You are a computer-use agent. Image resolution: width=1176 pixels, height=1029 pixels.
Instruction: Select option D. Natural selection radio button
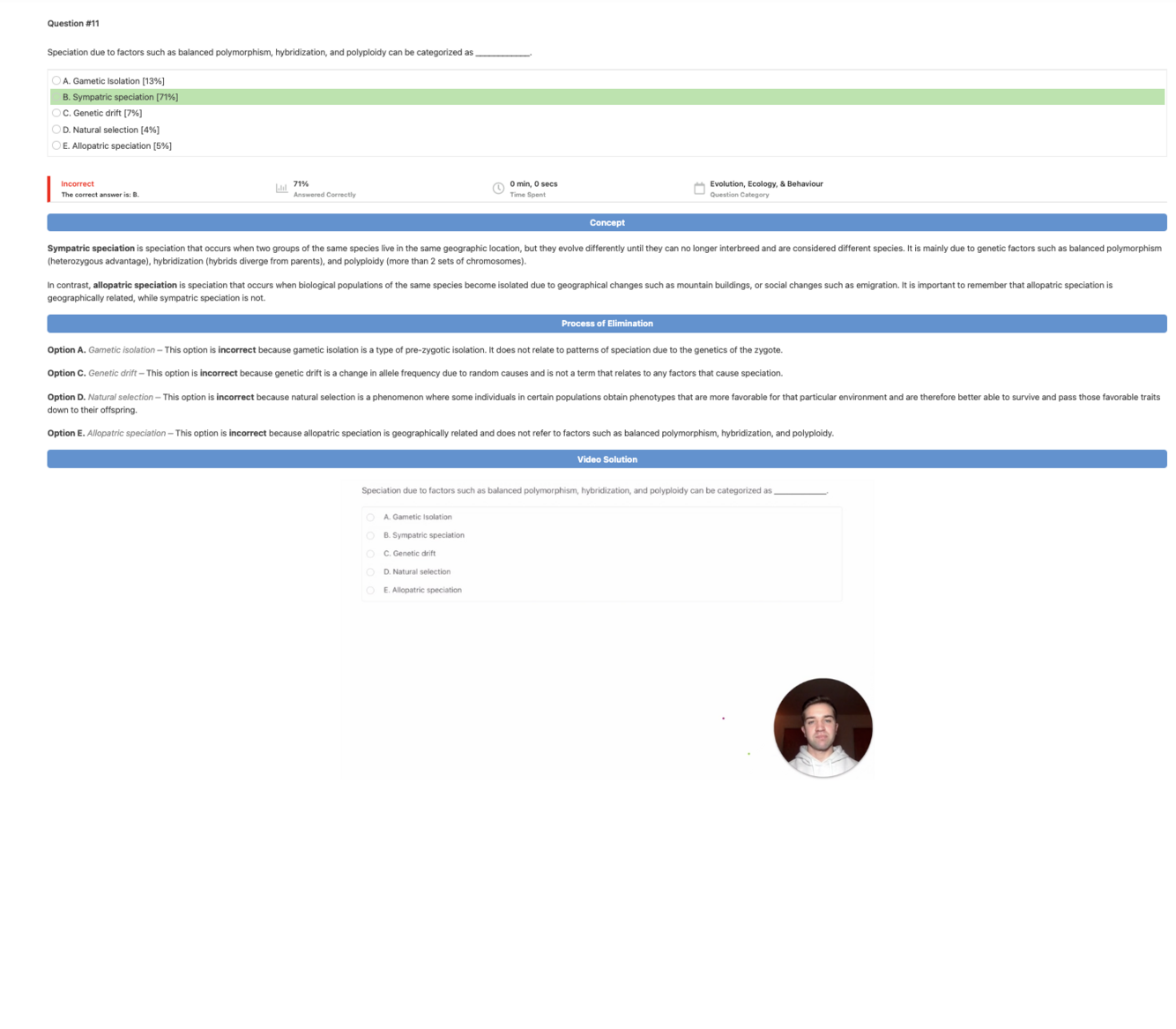tap(56, 130)
